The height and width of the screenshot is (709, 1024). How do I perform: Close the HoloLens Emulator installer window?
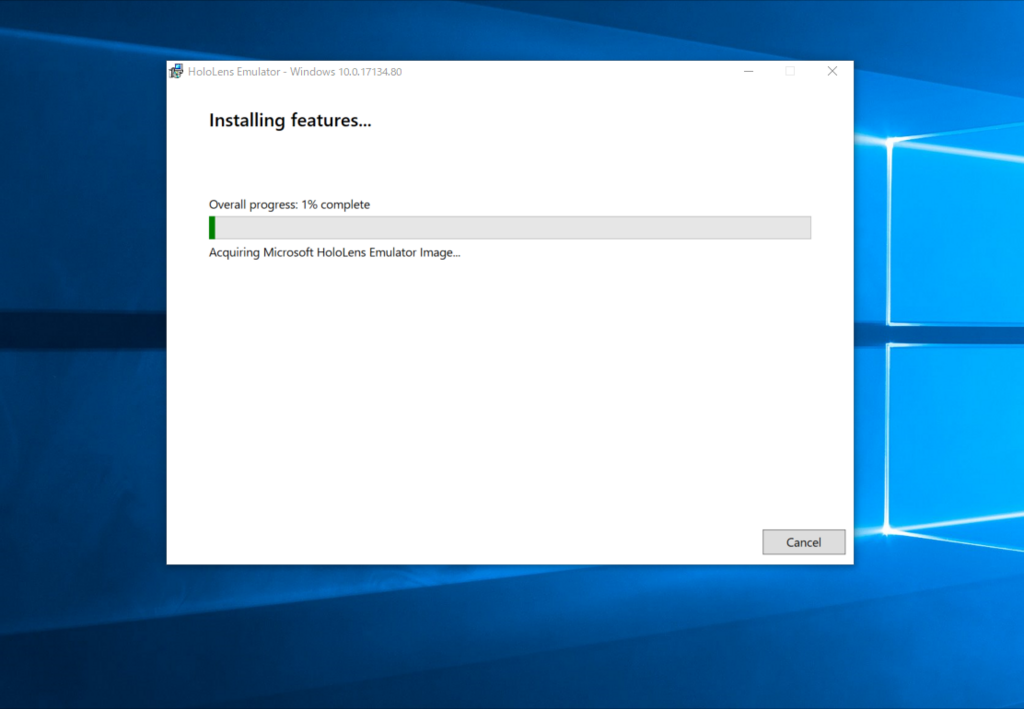(832, 71)
